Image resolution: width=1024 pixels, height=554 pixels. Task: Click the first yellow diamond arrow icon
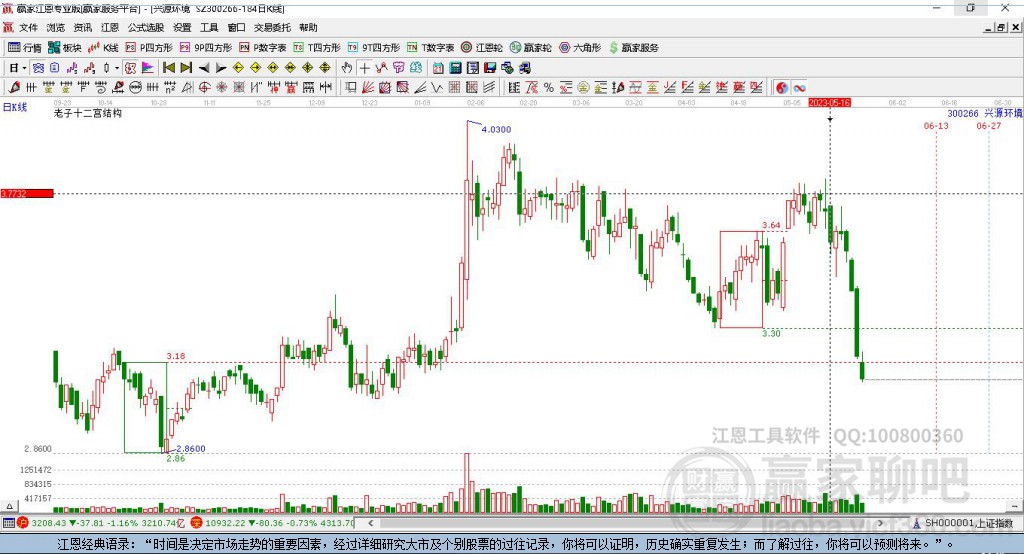(238, 68)
